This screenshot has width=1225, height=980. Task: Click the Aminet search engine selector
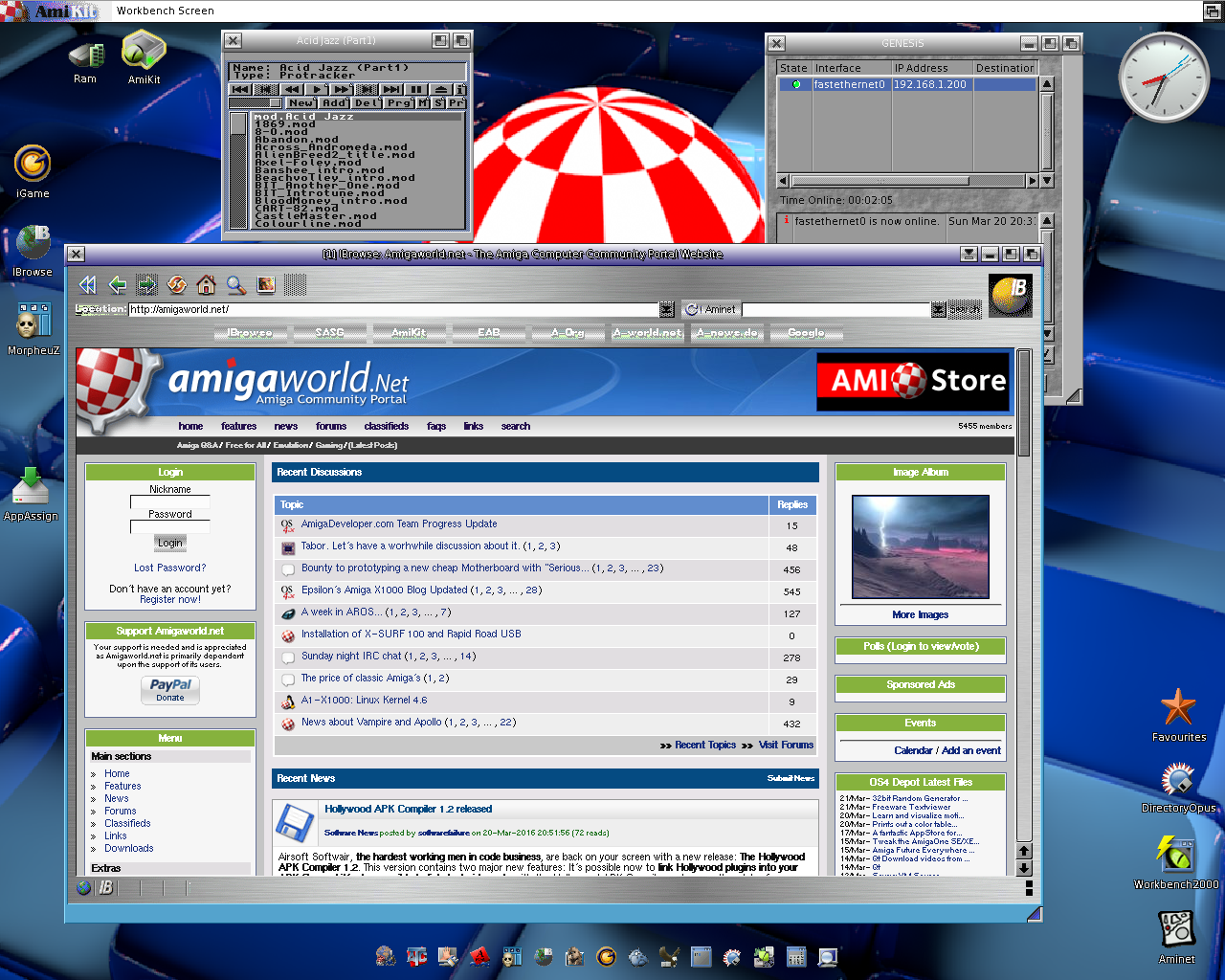(710, 309)
